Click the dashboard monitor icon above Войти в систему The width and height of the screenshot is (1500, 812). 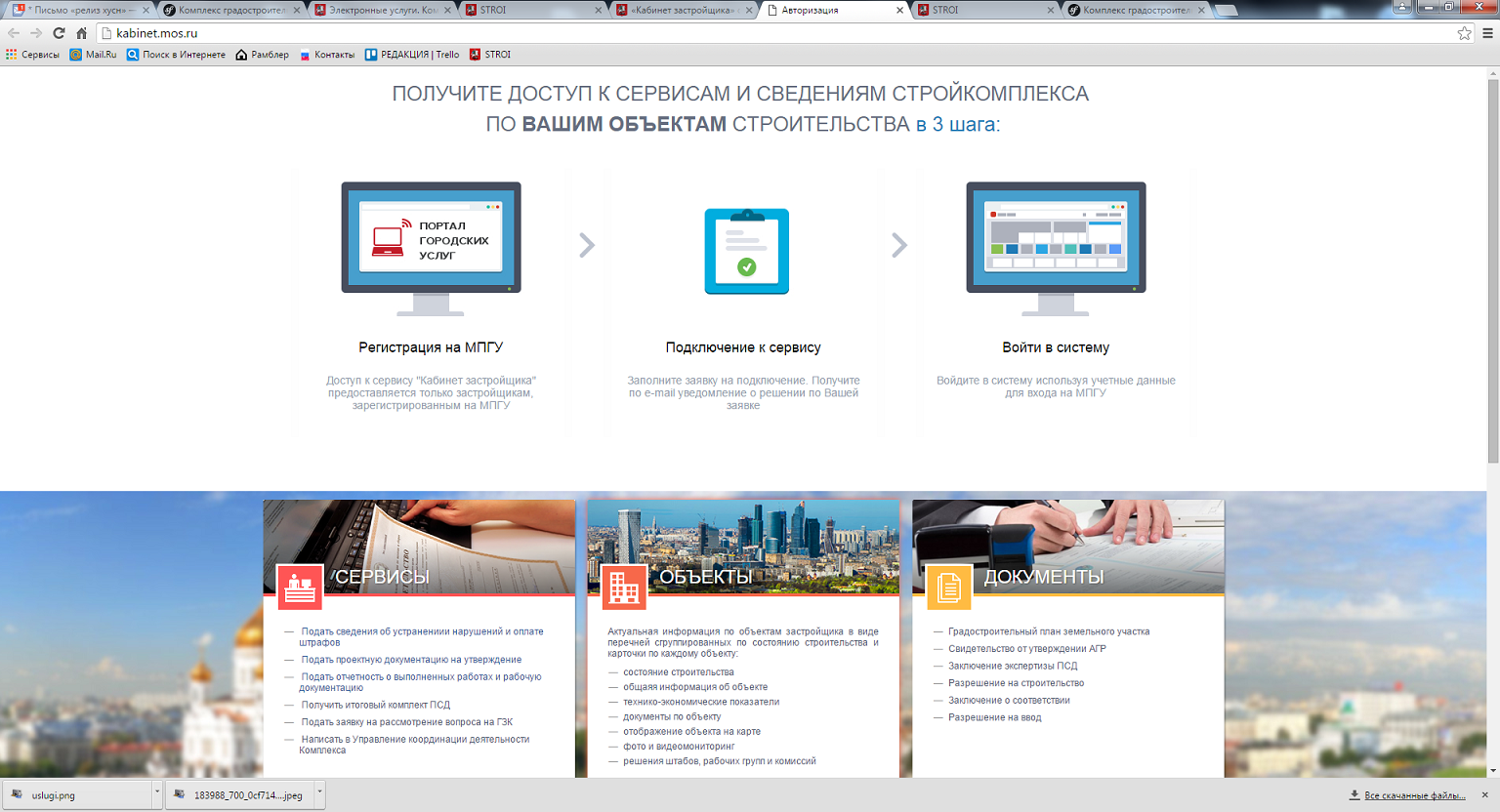(x=1056, y=247)
